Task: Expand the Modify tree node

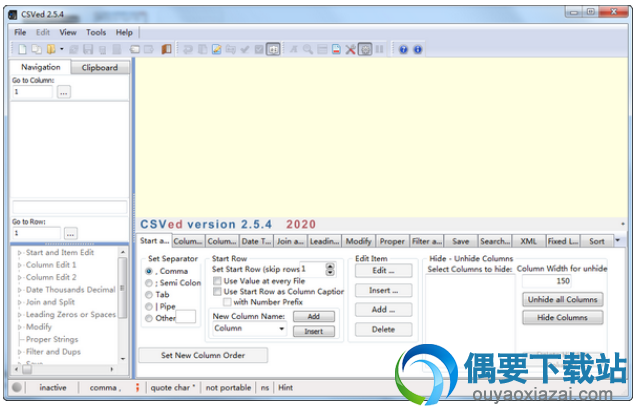Action: tap(19, 327)
